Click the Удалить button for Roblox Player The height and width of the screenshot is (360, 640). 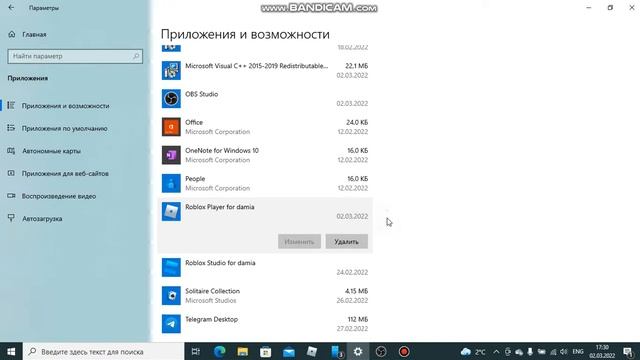pos(347,242)
